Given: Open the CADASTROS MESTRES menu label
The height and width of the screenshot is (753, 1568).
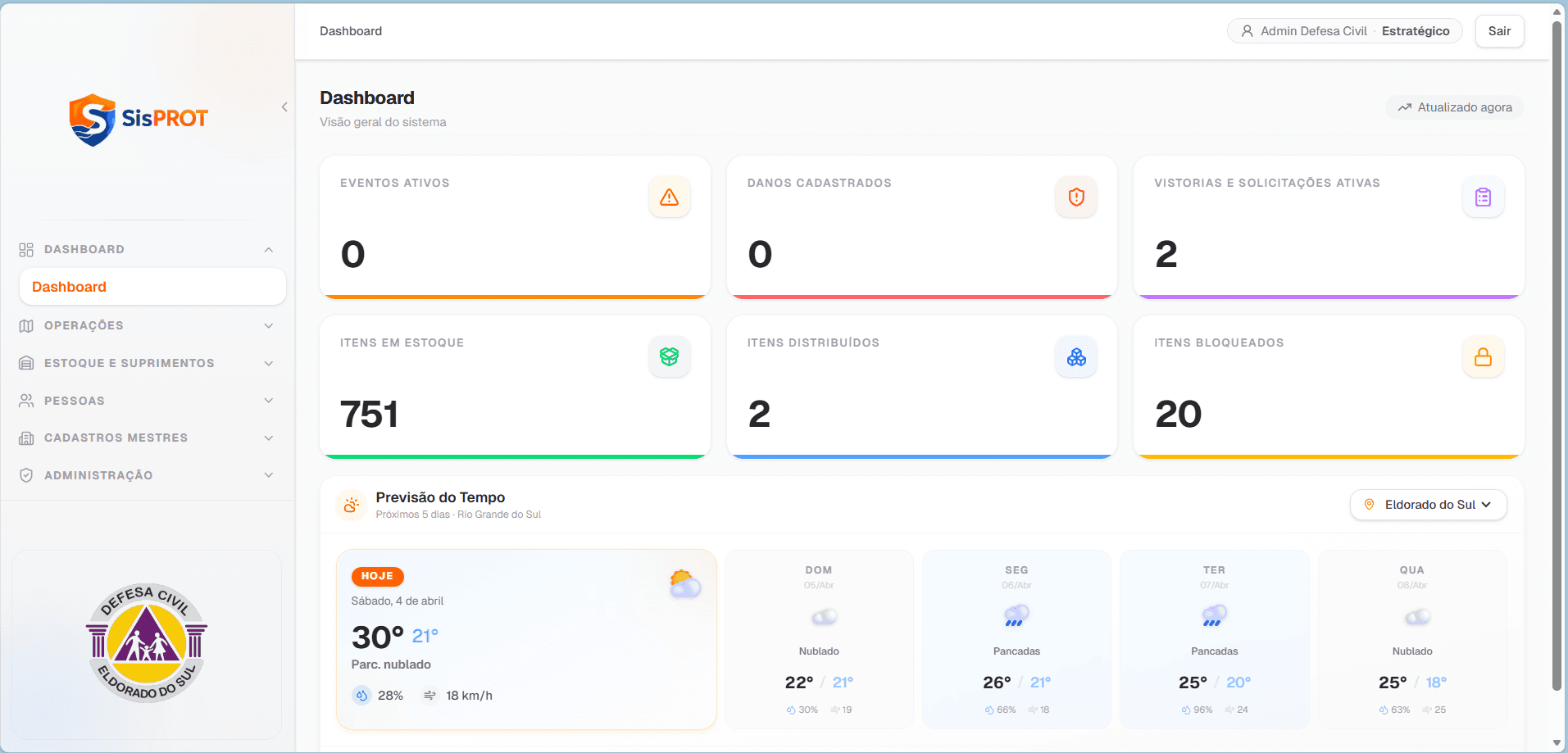Looking at the screenshot, I should [116, 438].
